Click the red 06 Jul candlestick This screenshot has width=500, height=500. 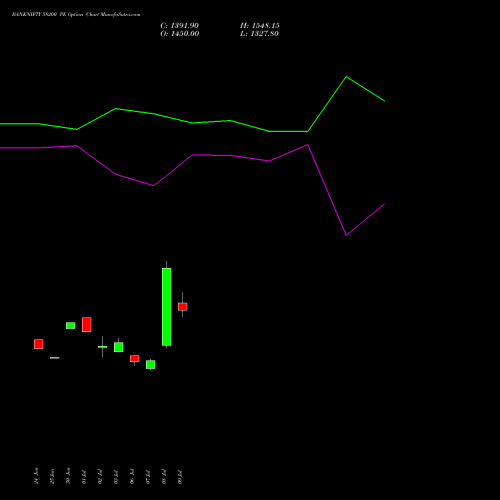(x=135, y=359)
